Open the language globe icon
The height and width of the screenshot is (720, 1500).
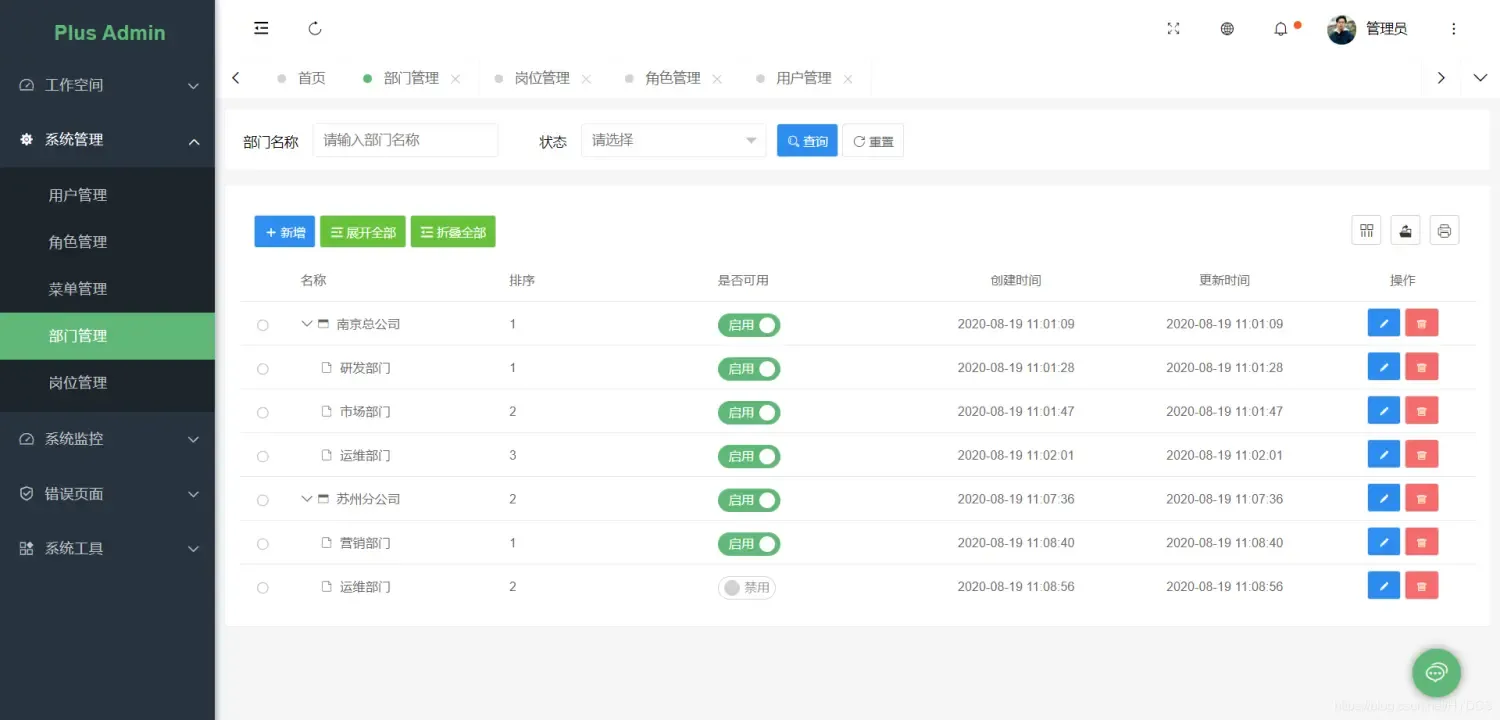click(1227, 29)
